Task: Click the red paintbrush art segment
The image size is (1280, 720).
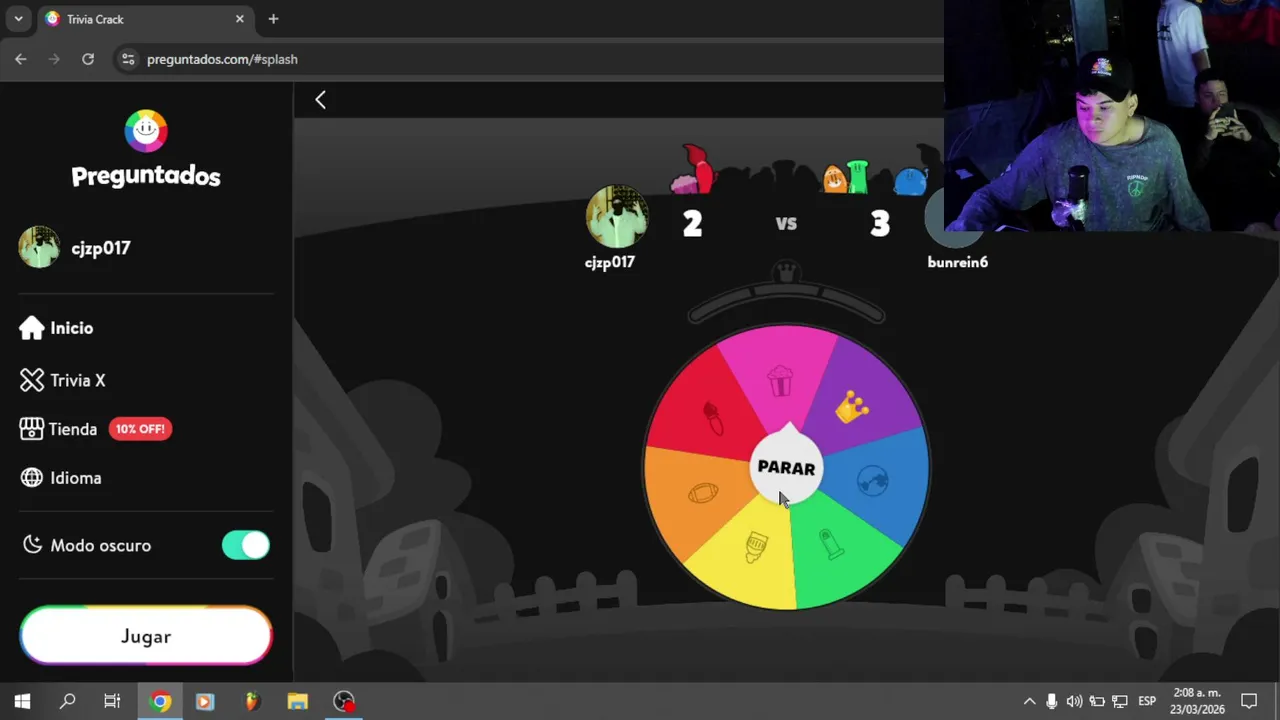Action: (x=712, y=418)
